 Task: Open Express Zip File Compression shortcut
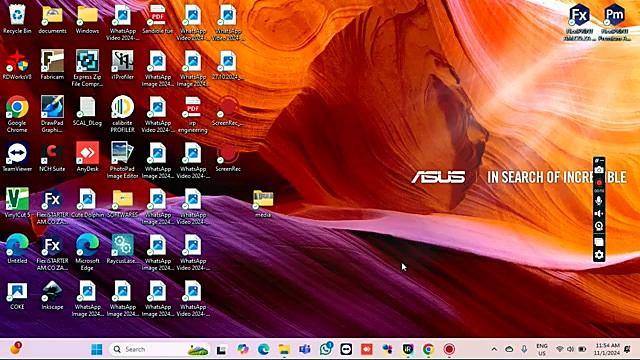(87, 68)
